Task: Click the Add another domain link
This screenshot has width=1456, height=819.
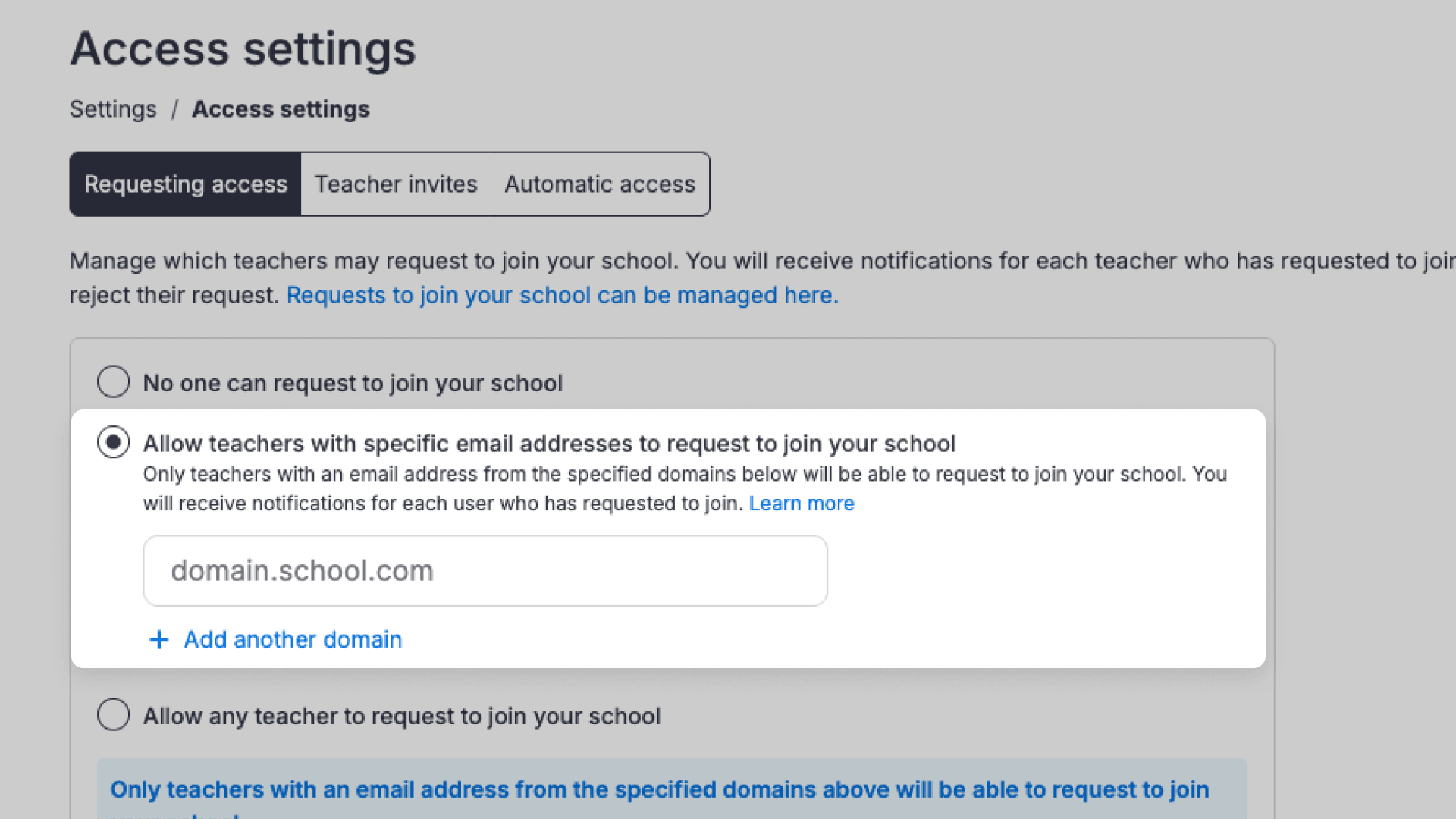Action: point(292,639)
